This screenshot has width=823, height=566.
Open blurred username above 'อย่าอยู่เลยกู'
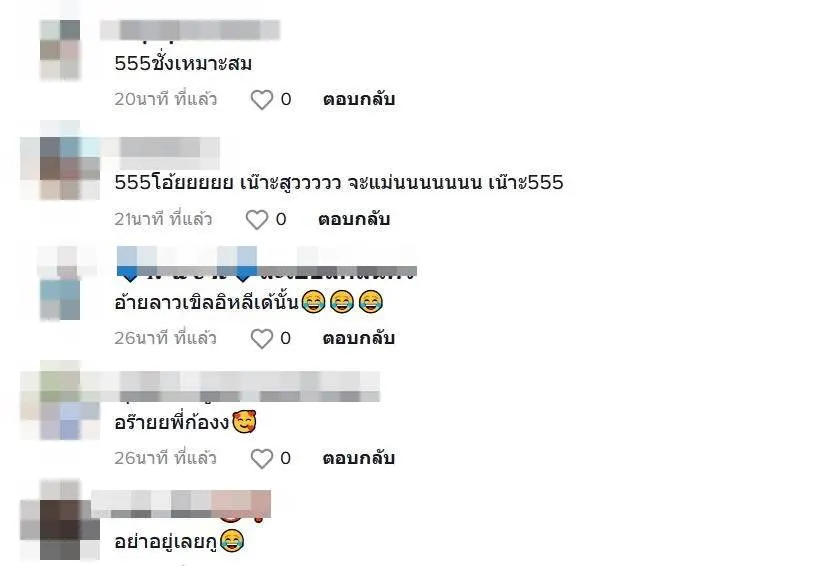point(181,505)
